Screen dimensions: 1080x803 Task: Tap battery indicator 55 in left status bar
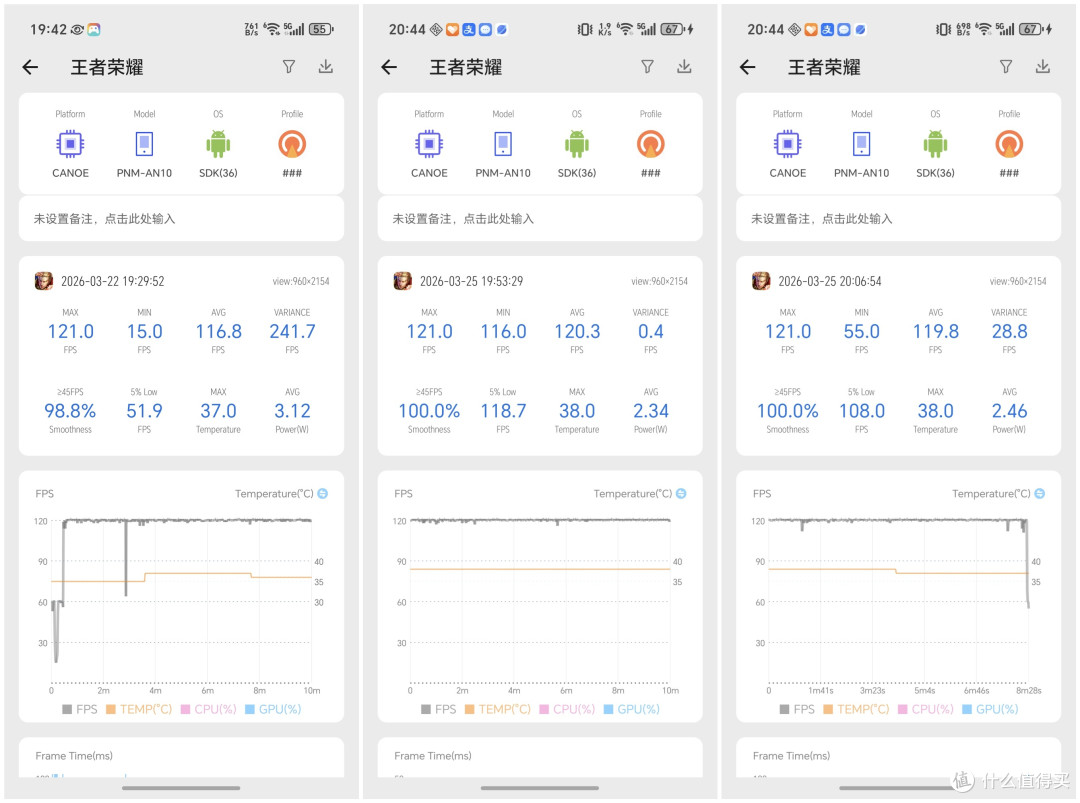(321, 29)
